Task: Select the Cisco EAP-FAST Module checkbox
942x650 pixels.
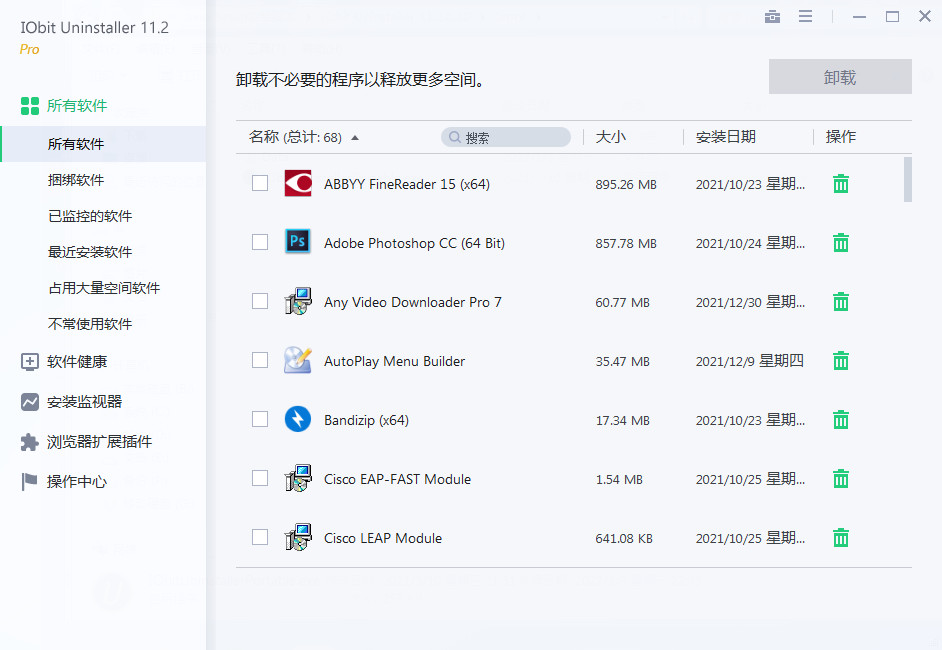Action: [260, 478]
